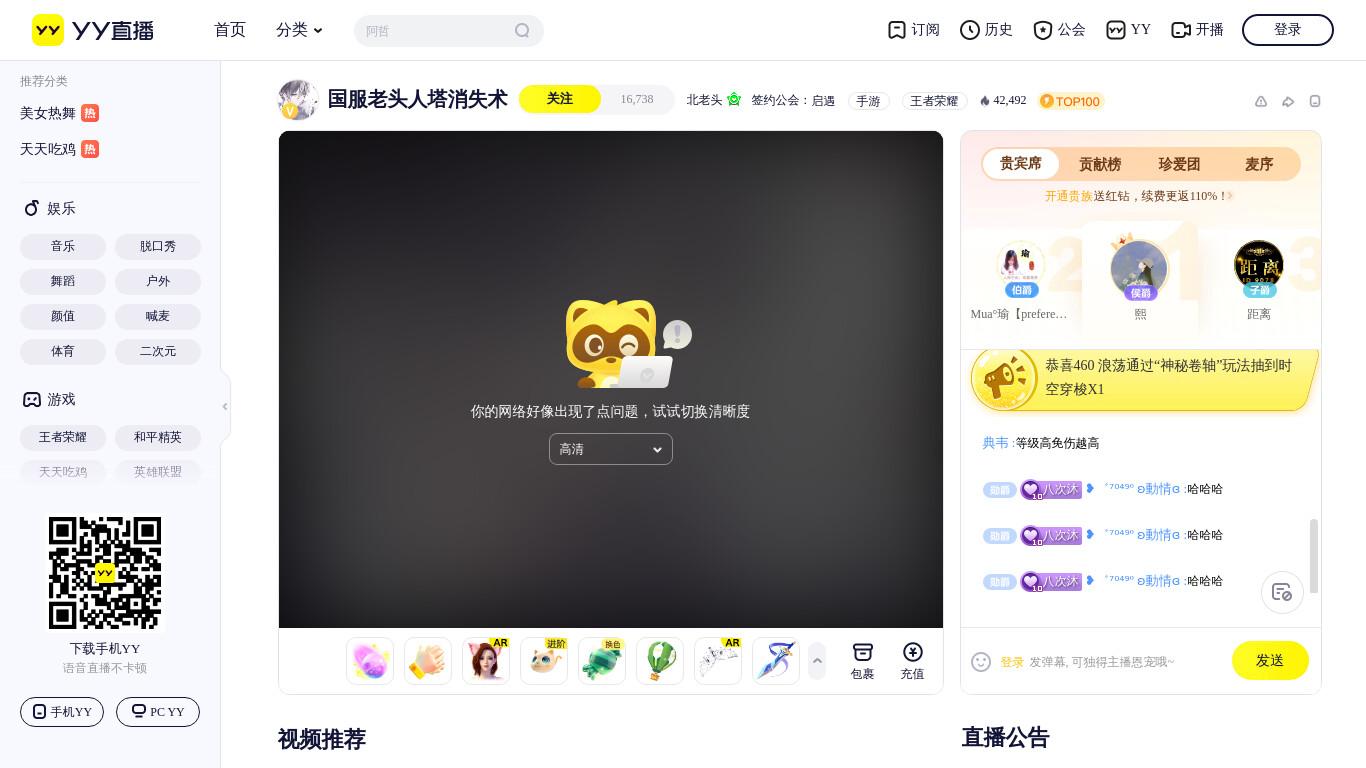Send the 进阶 cat gift
Image resolution: width=1366 pixels, height=768 pixels.
[x=544, y=661]
